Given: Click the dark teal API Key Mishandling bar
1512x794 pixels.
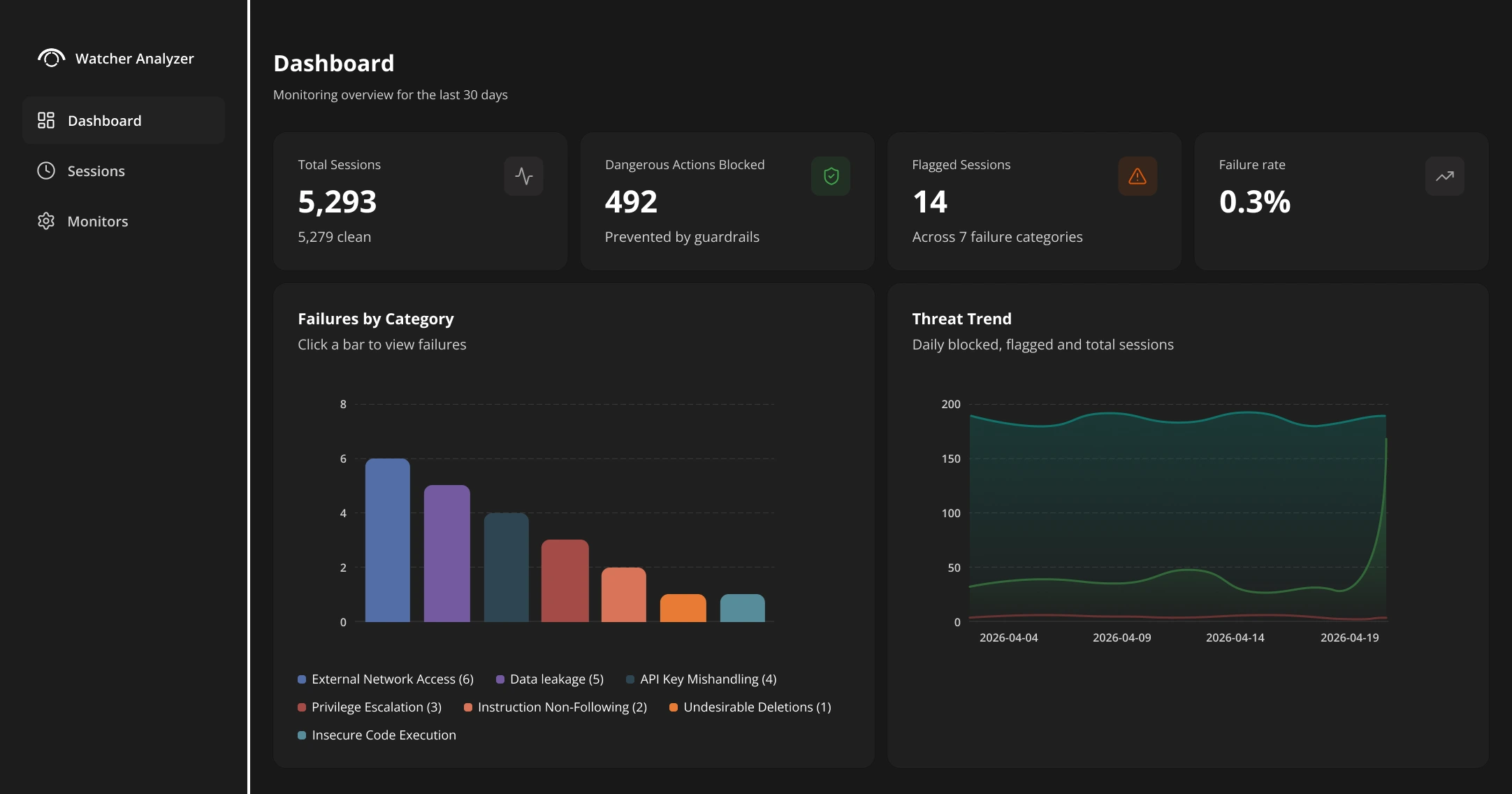Looking at the screenshot, I should (507, 568).
